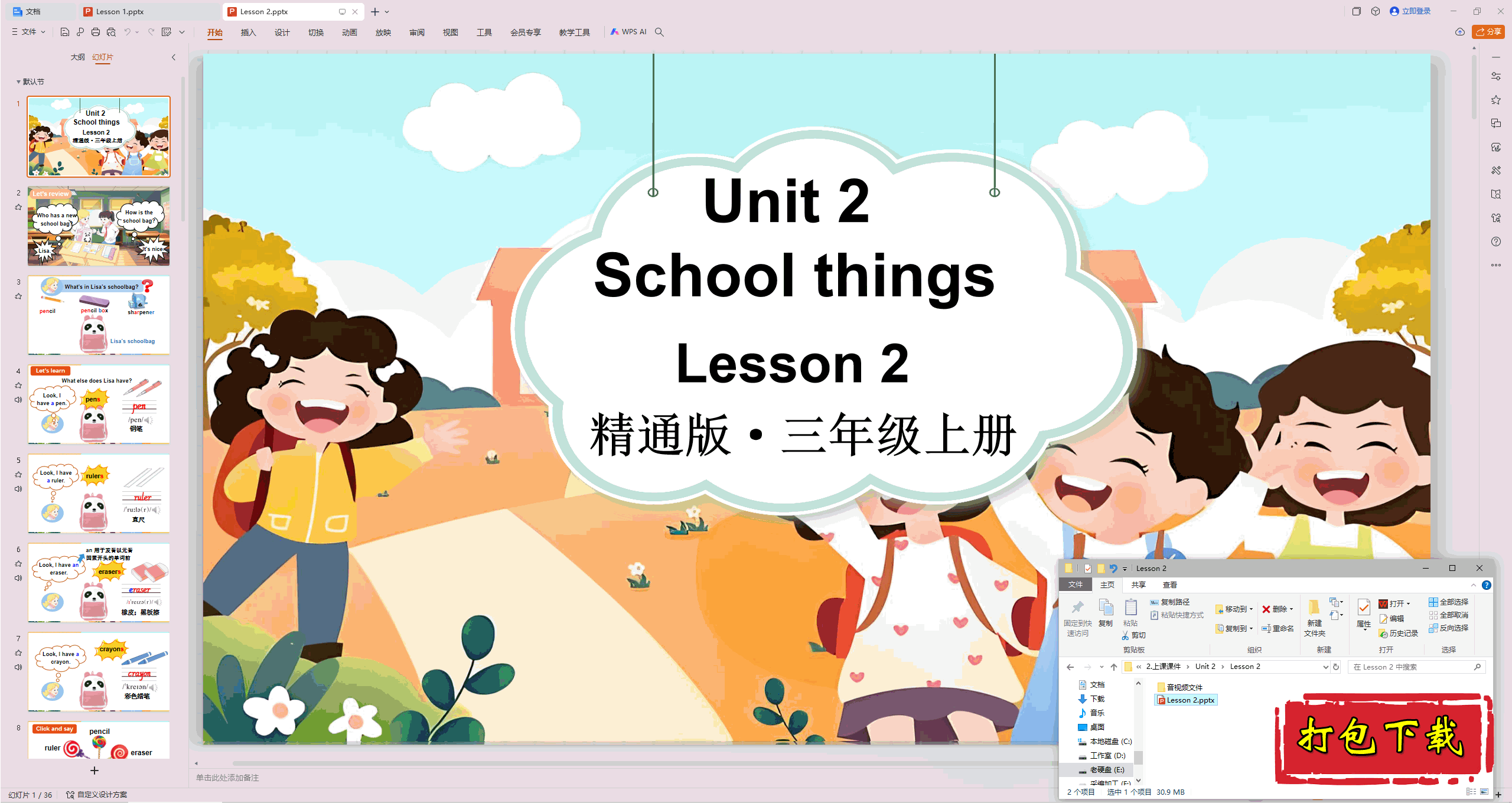Click Edit (编辑) in Explorer ribbon
1512x803 pixels.
click(1392, 619)
